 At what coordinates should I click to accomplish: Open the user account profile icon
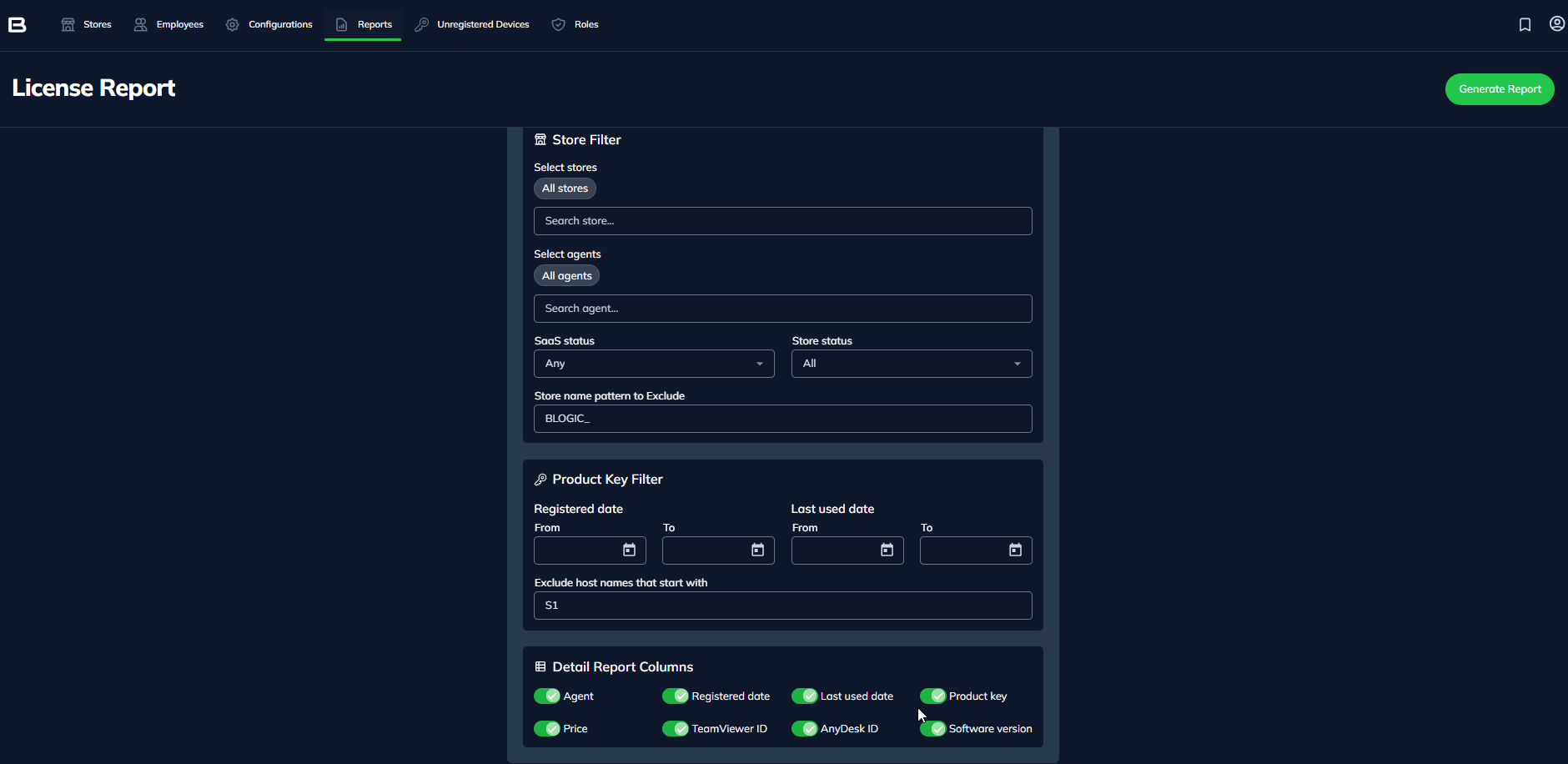(x=1556, y=24)
